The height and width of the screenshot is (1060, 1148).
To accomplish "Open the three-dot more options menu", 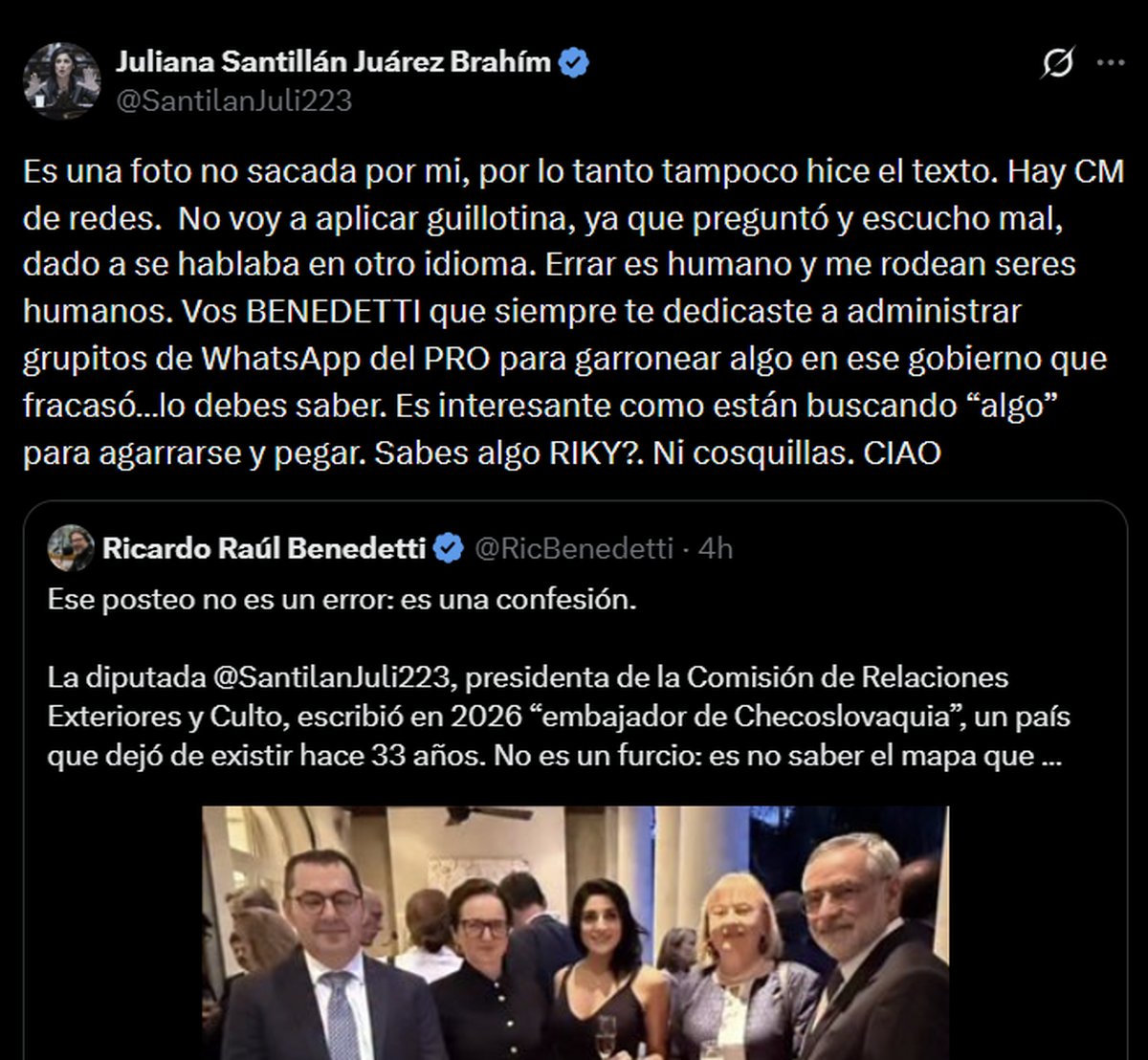I will click(1110, 63).
